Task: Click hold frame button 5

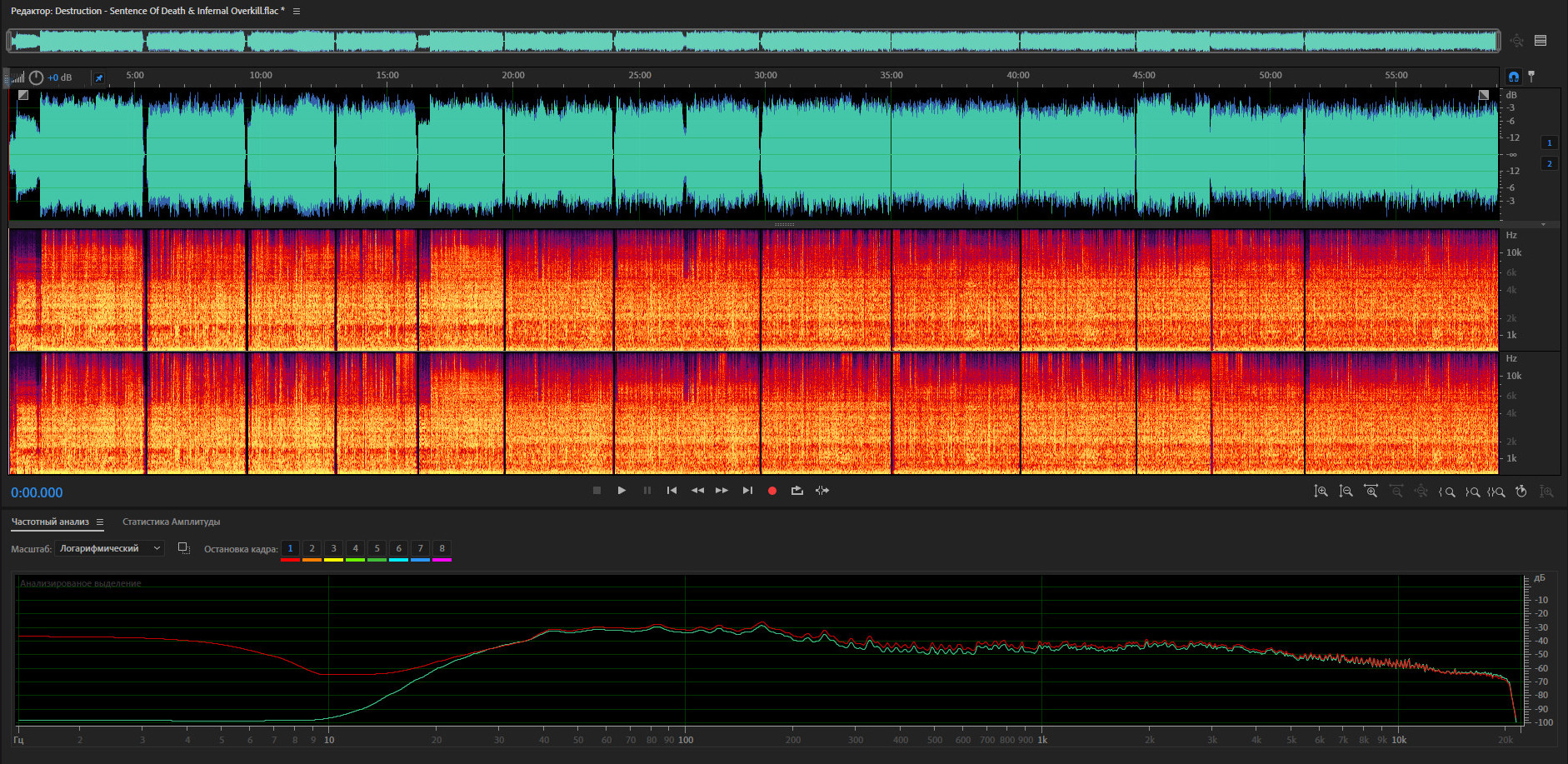Action: [x=377, y=548]
